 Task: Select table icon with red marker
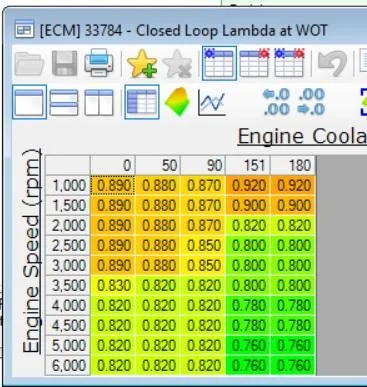coord(254,63)
